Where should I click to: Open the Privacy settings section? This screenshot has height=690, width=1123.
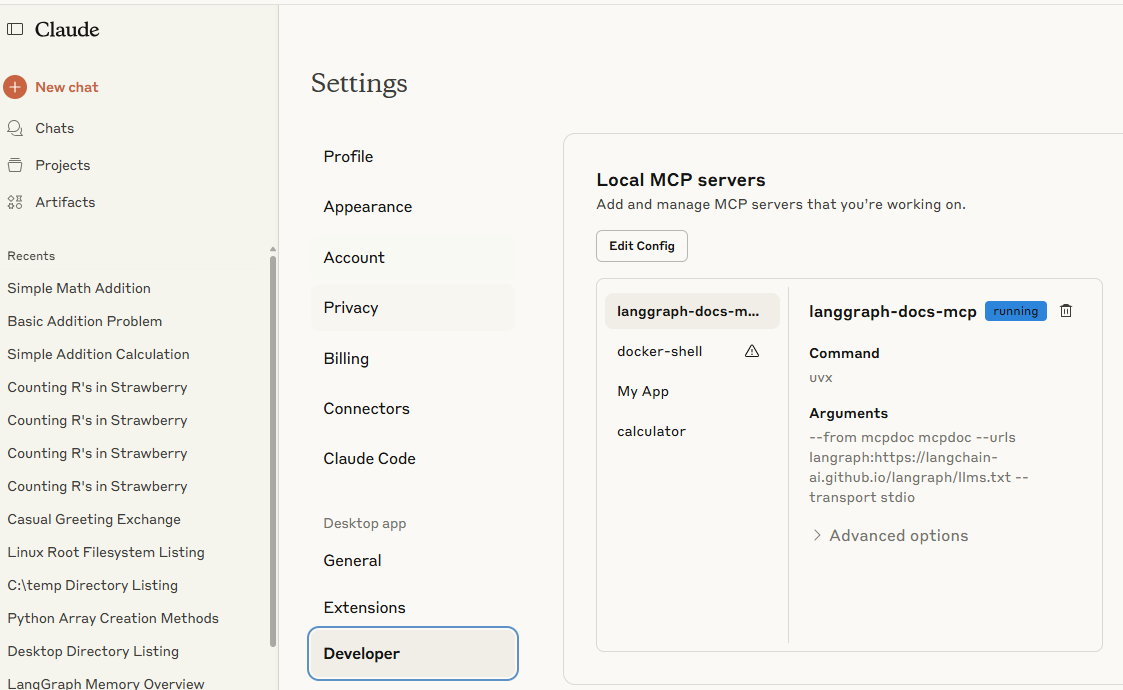(x=351, y=308)
